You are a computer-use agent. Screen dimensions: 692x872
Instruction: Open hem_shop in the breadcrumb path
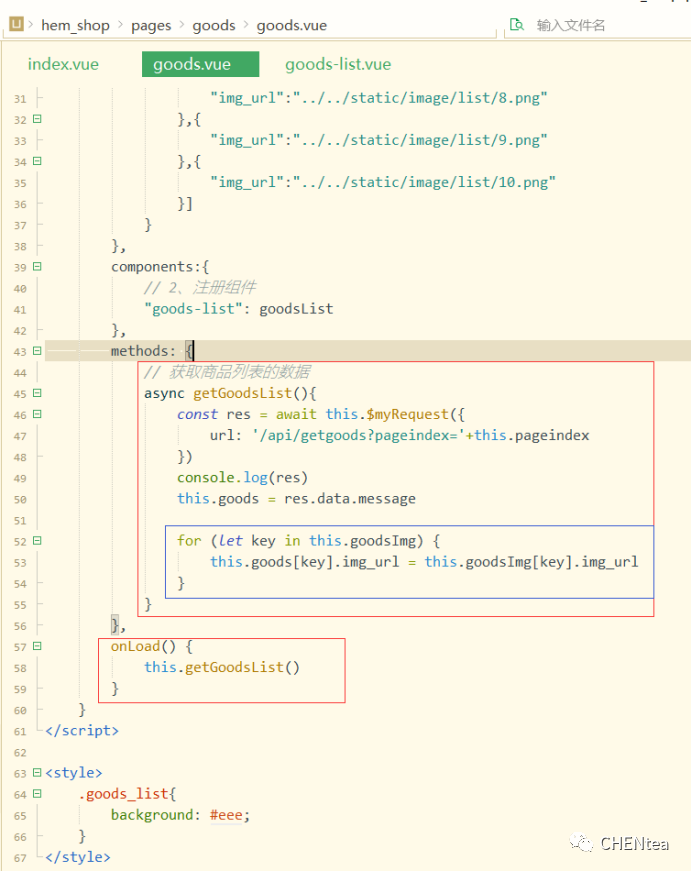pyautogui.click(x=75, y=26)
